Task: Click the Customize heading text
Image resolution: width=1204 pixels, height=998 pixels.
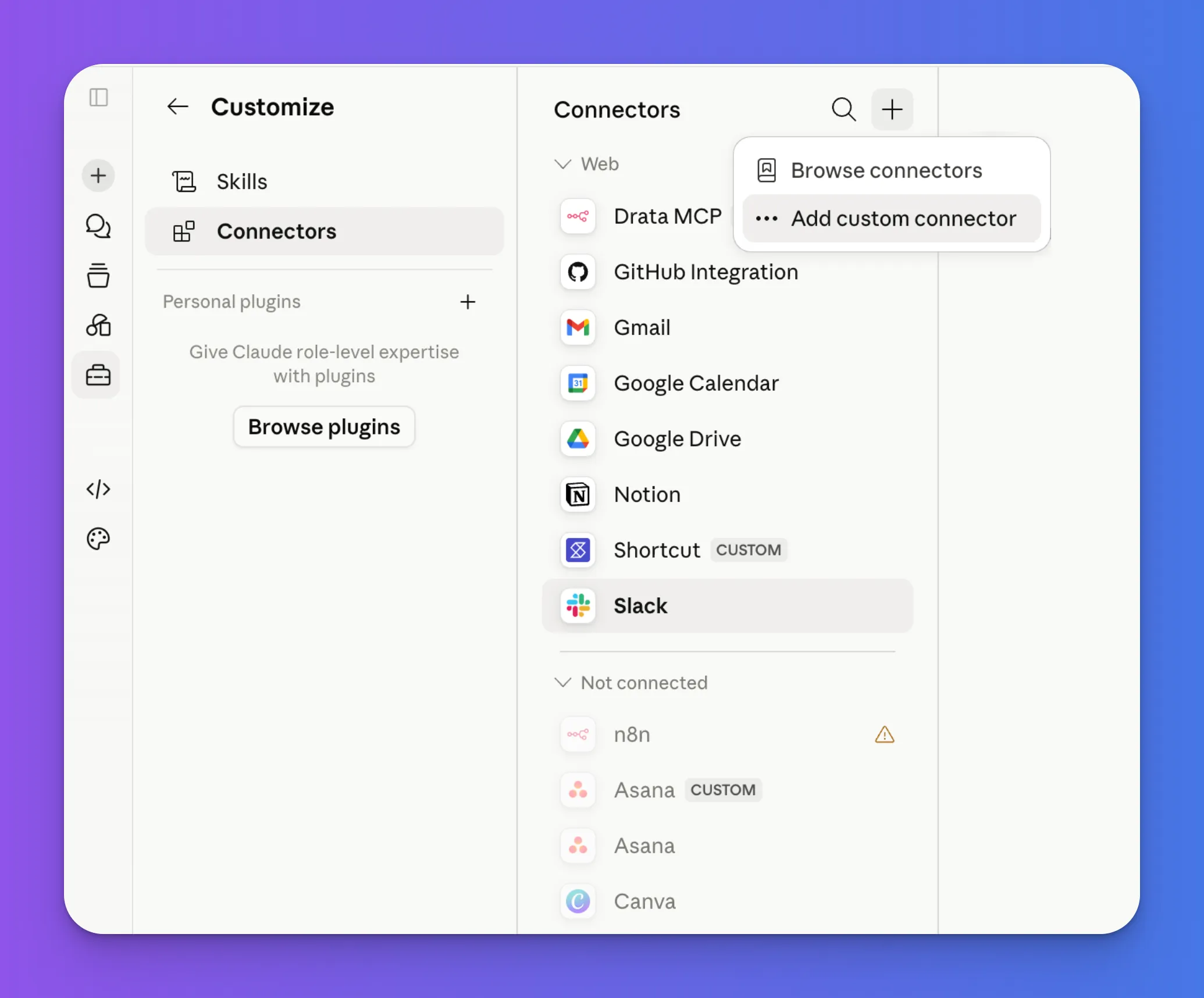Action: 273,107
